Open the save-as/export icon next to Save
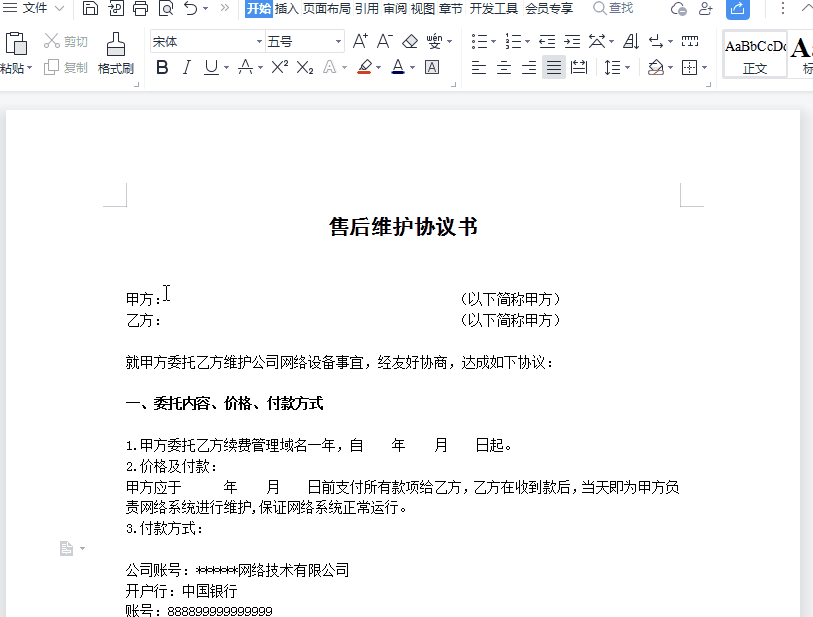The width and height of the screenshot is (813, 617). [116, 8]
